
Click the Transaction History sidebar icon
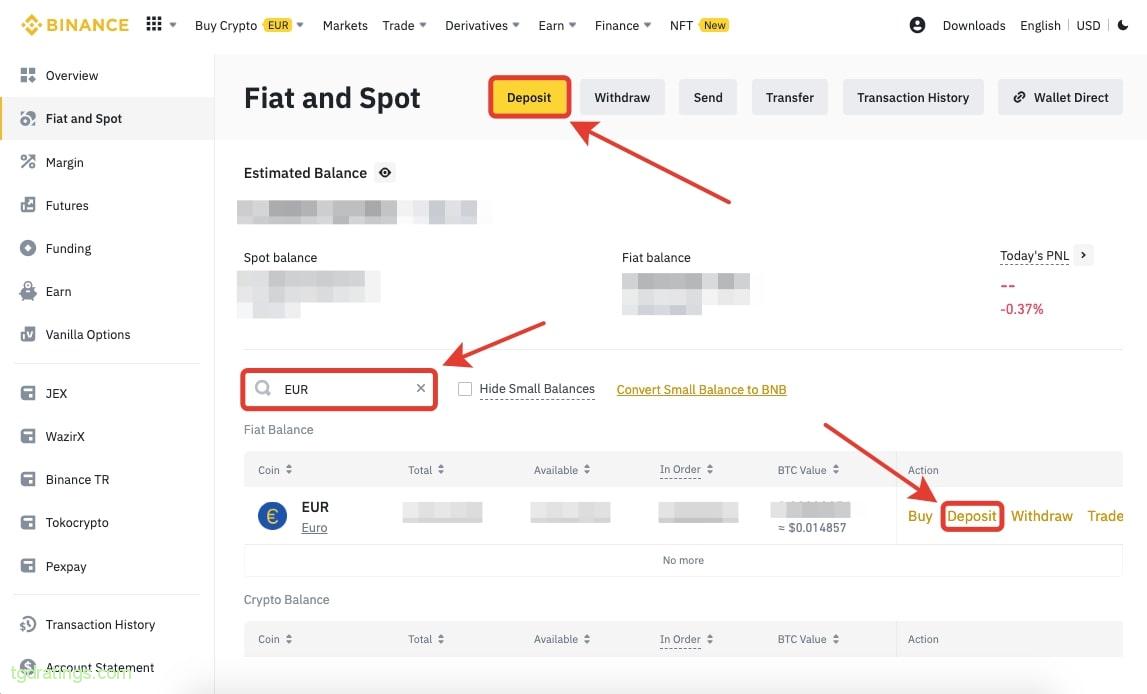pyautogui.click(x=28, y=624)
